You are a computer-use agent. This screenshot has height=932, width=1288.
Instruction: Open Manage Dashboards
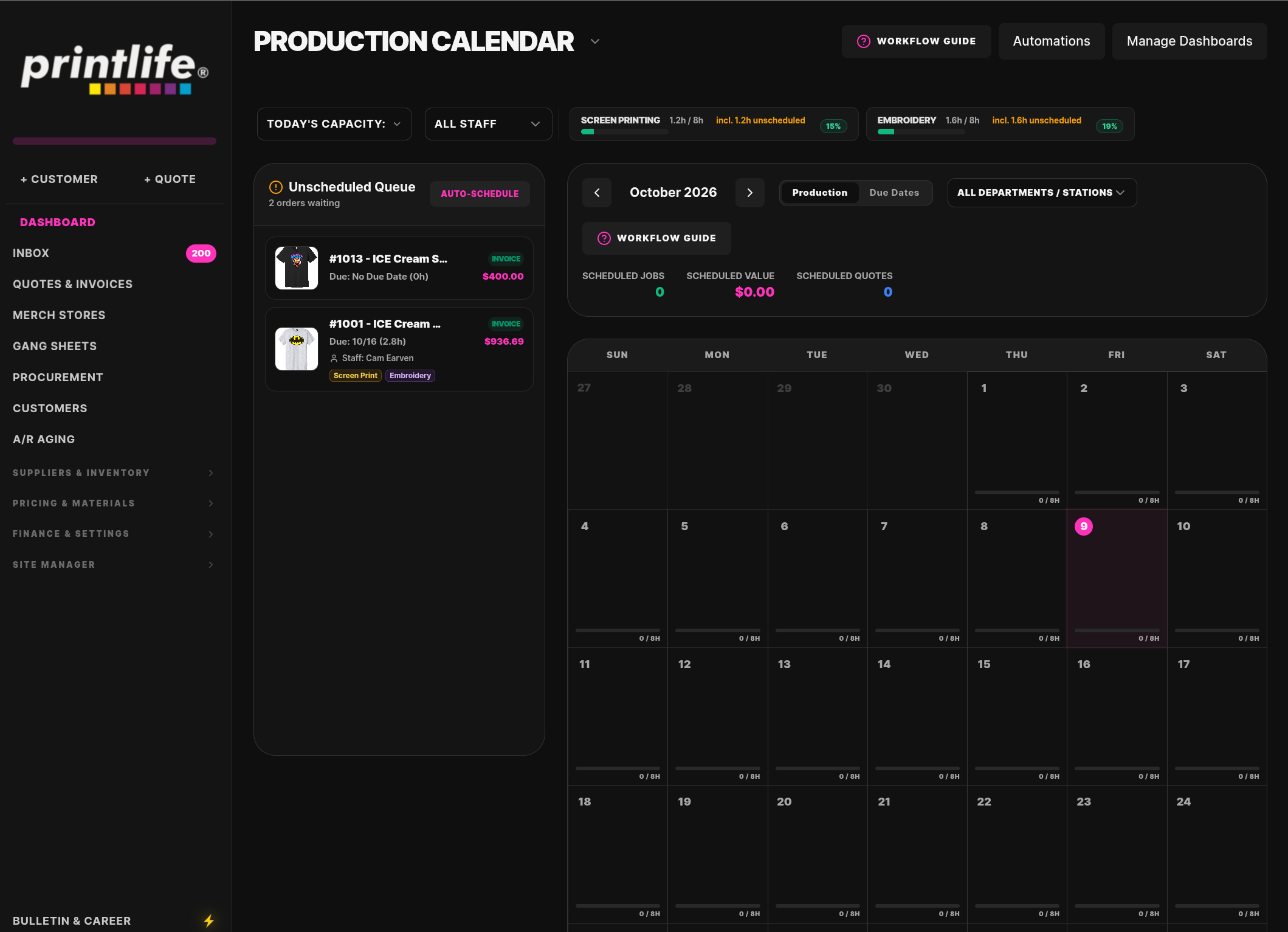click(x=1190, y=41)
